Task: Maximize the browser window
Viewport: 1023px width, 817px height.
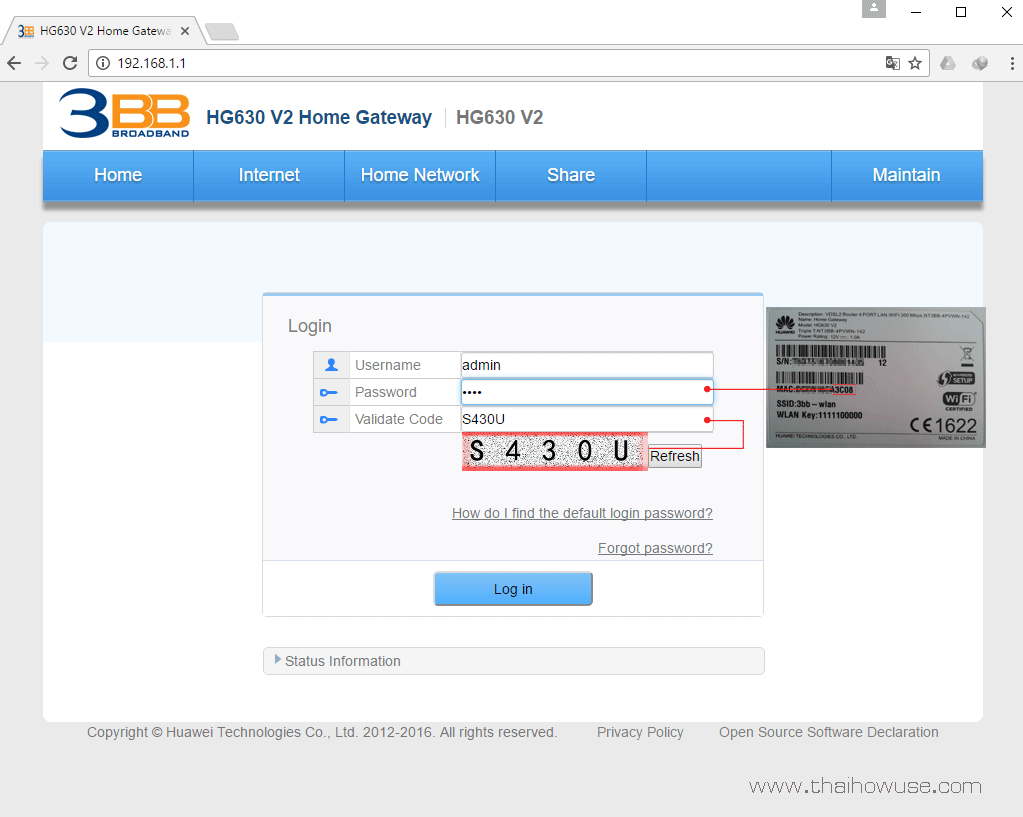Action: pyautogui.click(x=961, y=12)
